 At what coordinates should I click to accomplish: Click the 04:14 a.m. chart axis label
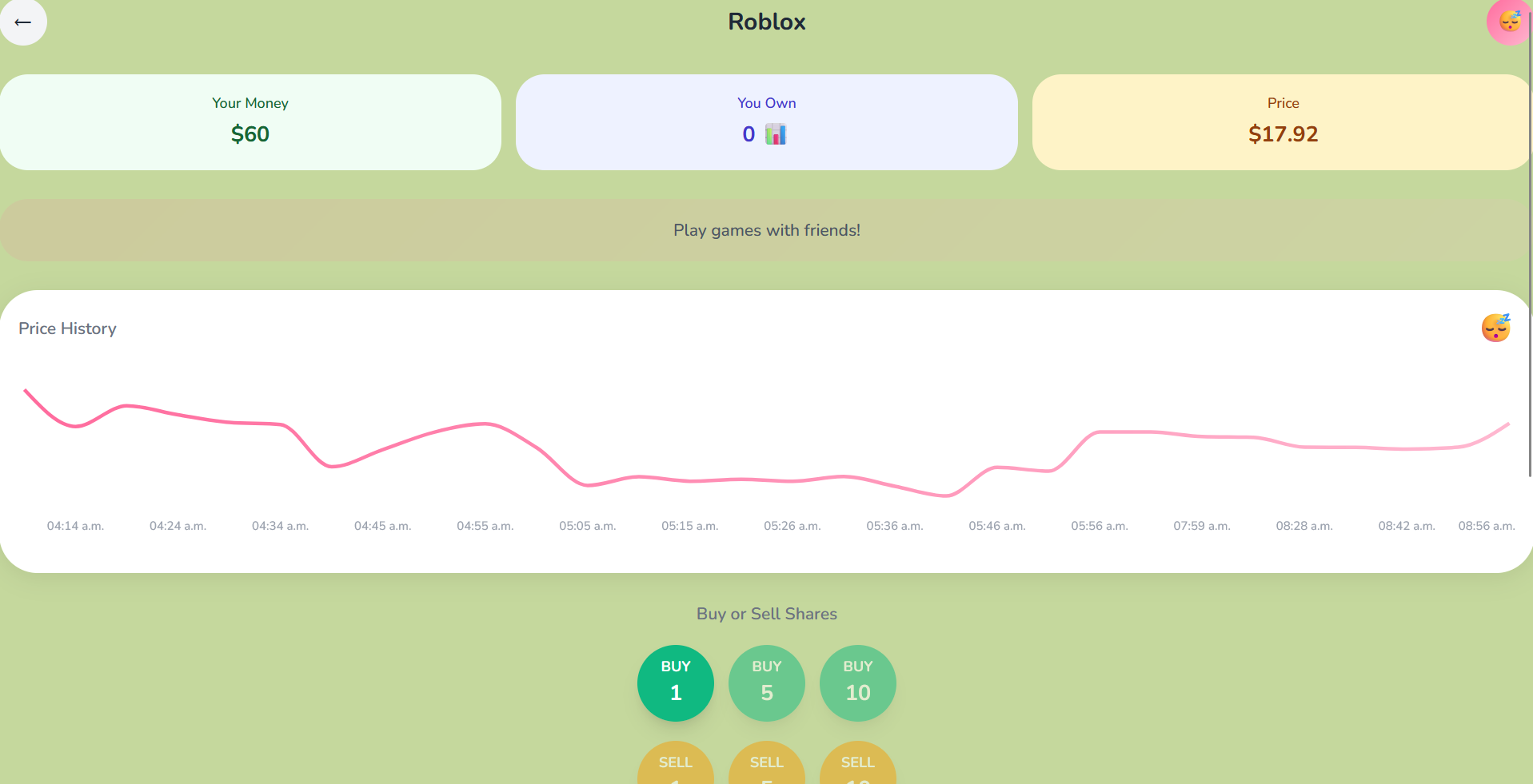coord(75,526)
